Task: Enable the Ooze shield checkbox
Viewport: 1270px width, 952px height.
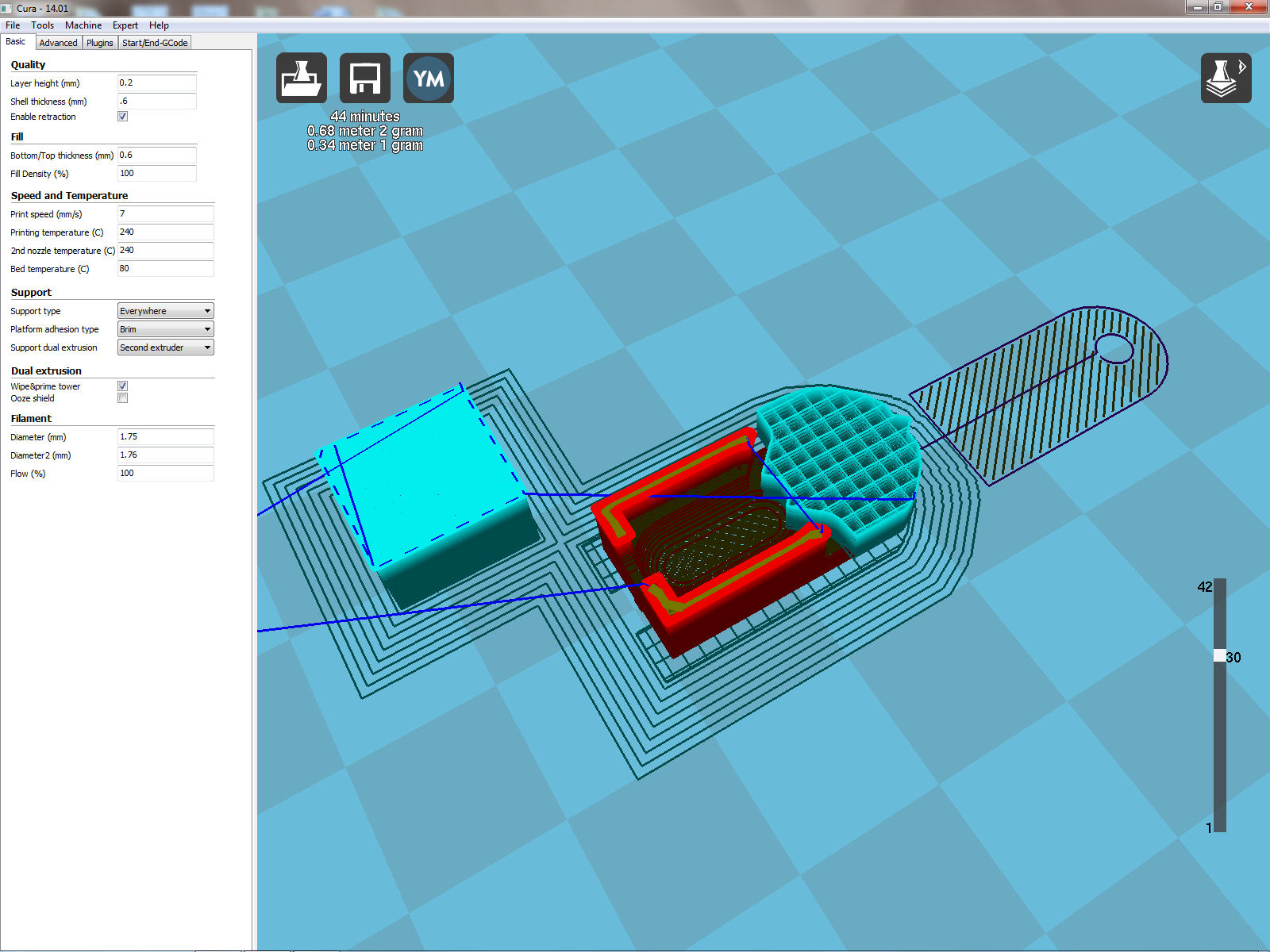Action: [123, 398]
